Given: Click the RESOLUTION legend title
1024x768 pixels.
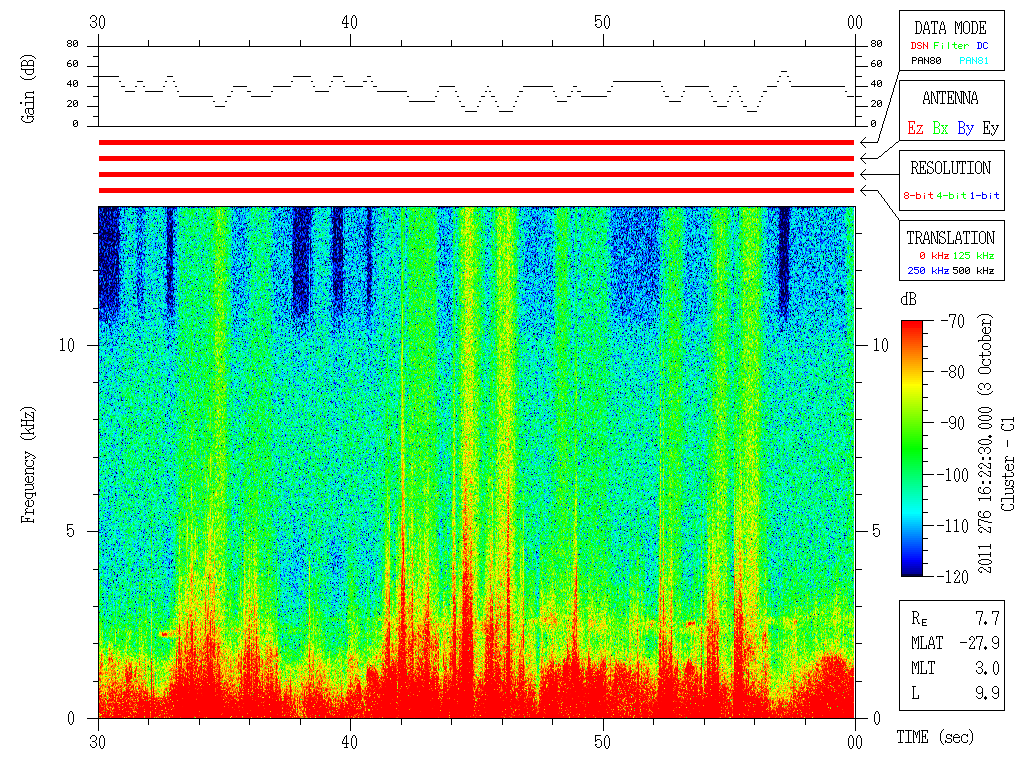Looking at the screenshot, I should click(x=951, y=168).
